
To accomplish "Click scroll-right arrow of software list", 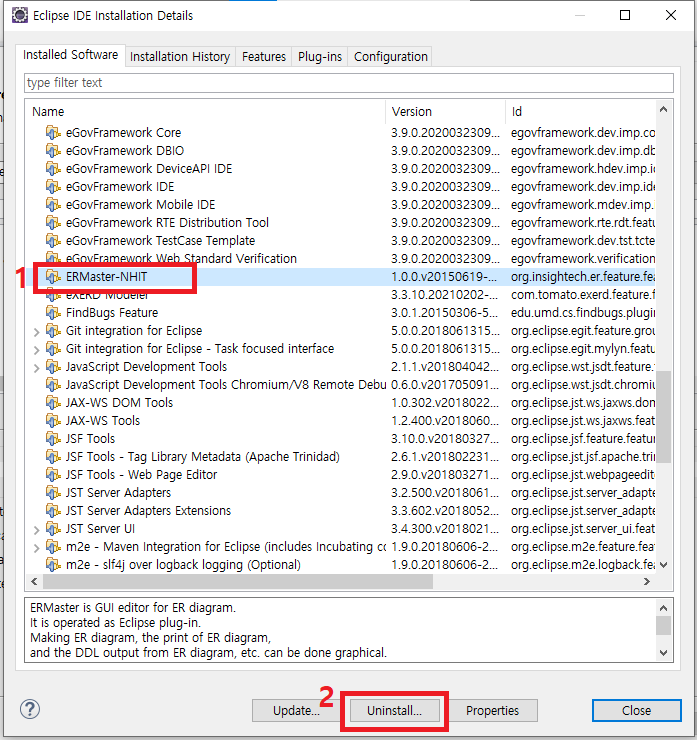I will tap(647, 581).
